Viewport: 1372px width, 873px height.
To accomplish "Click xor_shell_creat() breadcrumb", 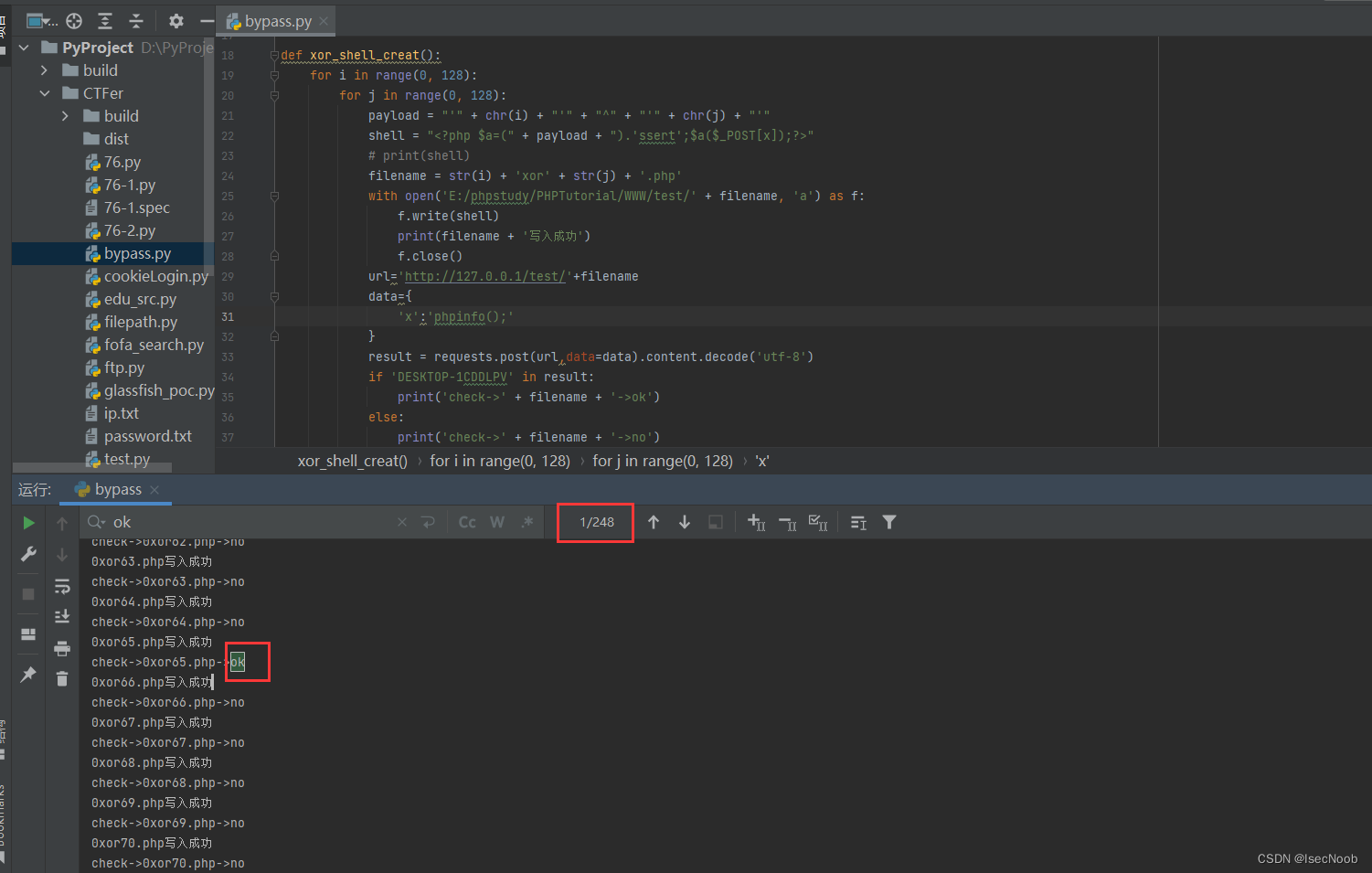I will click(x=353, y=461).
